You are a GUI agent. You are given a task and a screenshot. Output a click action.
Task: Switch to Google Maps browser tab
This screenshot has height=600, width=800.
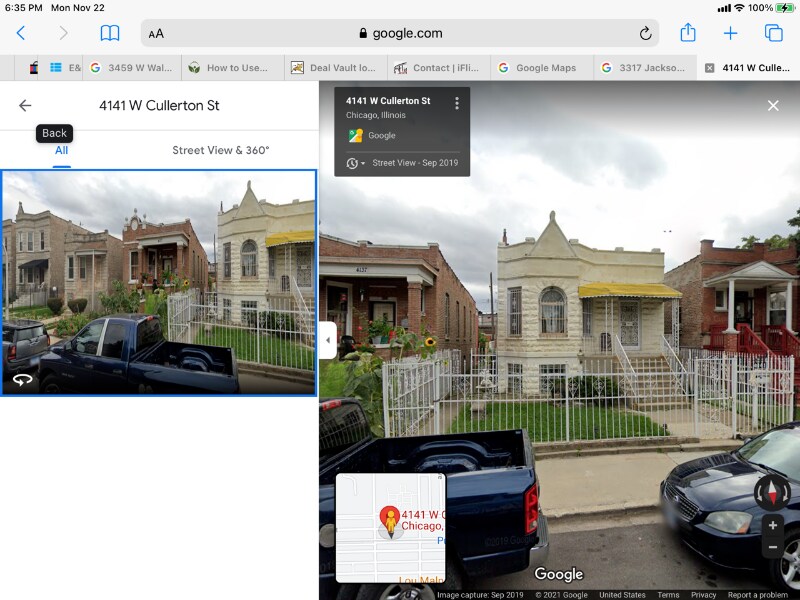(x=545, y=68)
